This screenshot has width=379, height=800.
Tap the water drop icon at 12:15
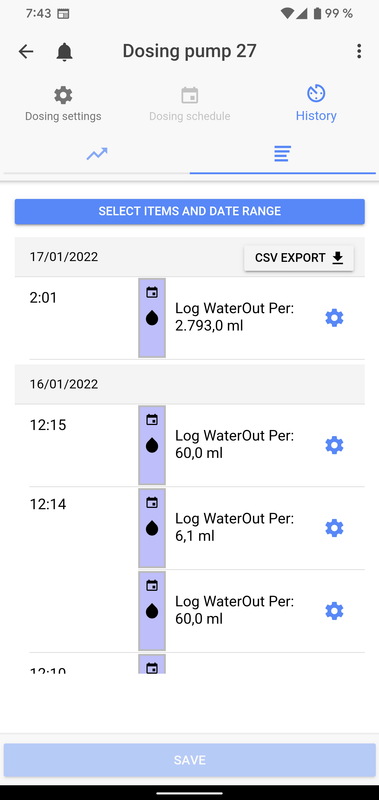tap(152, 445)
